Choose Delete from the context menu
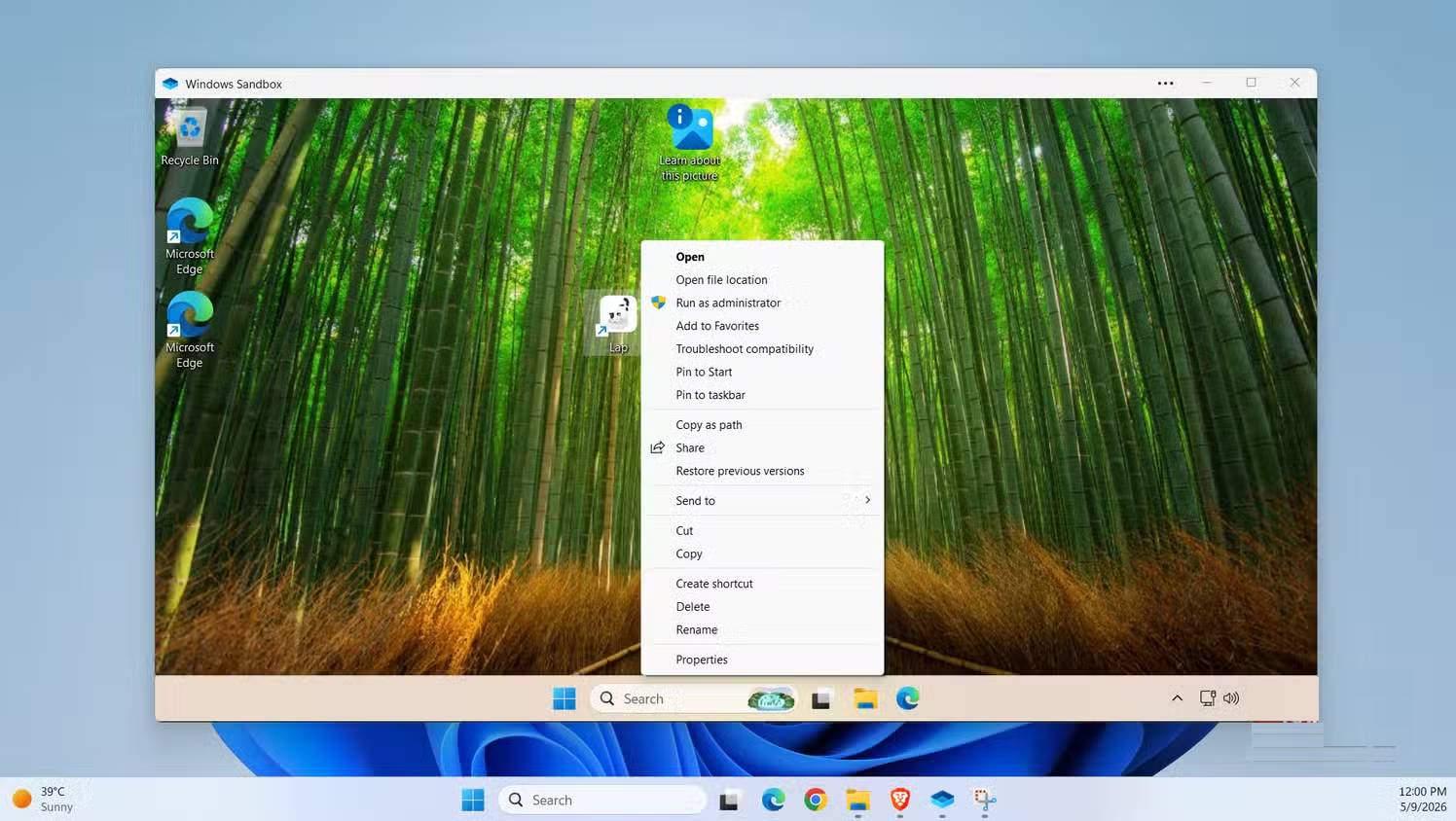 (x=762, y=607)
